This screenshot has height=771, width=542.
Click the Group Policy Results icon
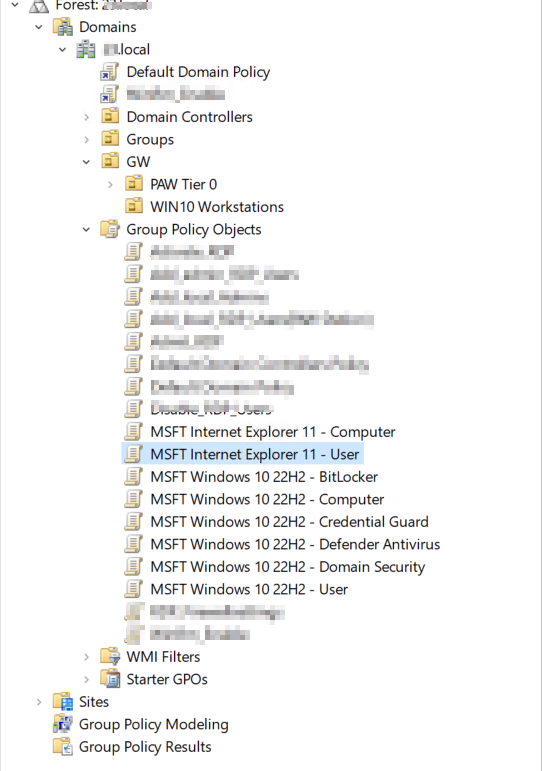coord(62,747)
